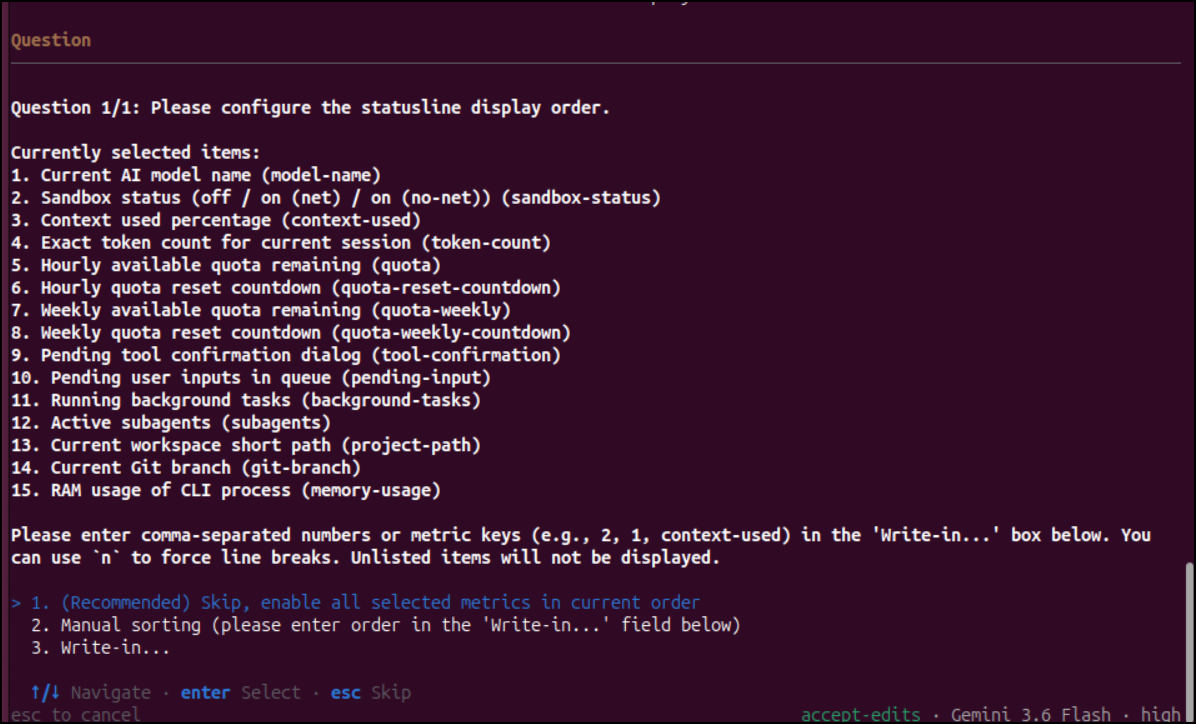
Task: Click the Question header title
Action: [51, 40]
